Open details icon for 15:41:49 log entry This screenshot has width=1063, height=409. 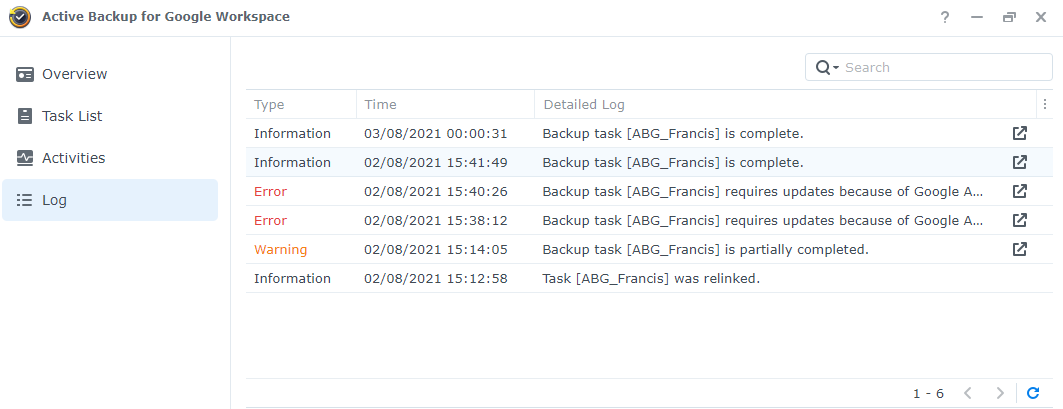pos(1019,163)
